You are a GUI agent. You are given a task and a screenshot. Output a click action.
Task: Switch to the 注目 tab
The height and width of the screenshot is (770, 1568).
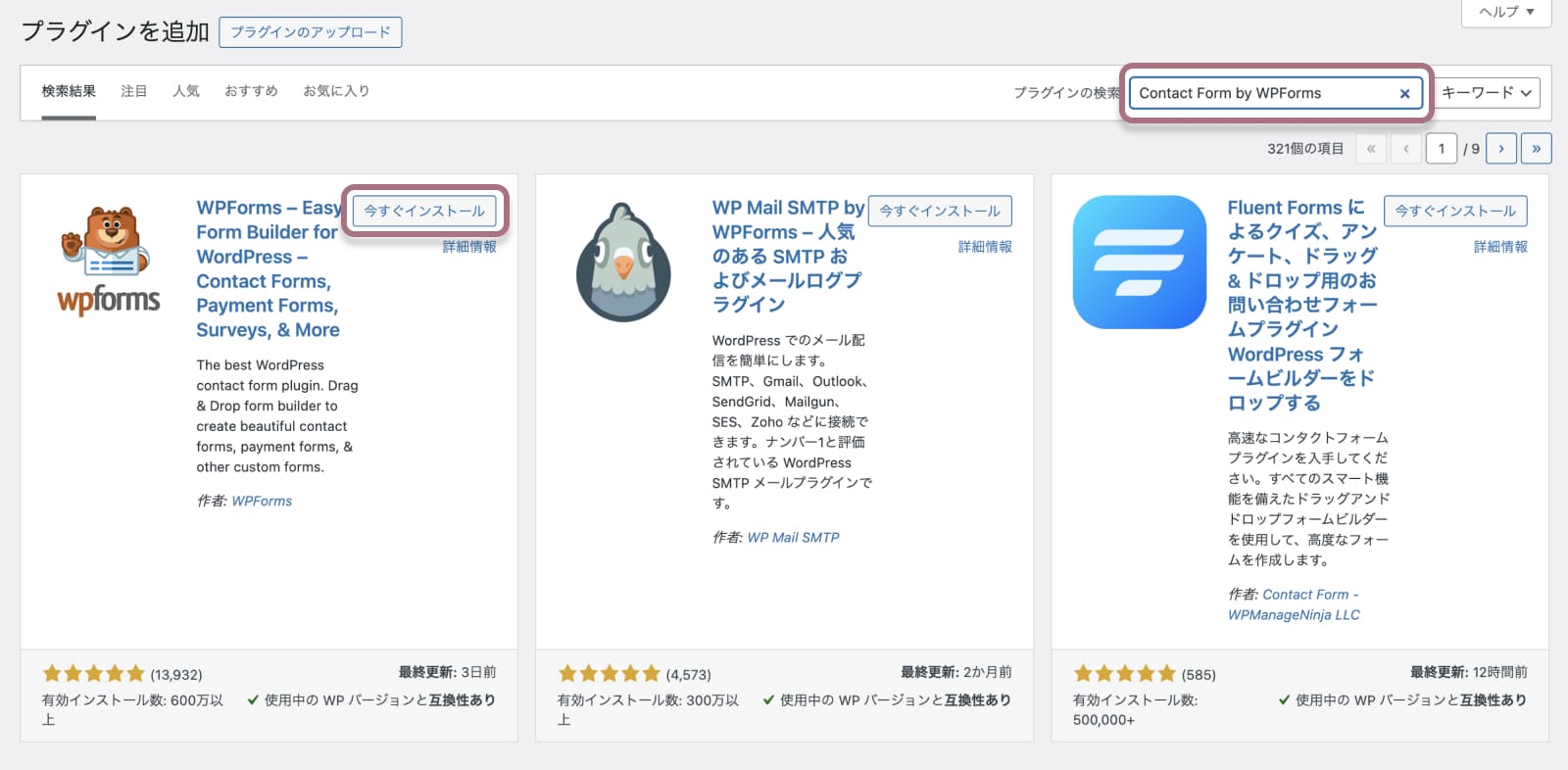[x=134, y=91]
